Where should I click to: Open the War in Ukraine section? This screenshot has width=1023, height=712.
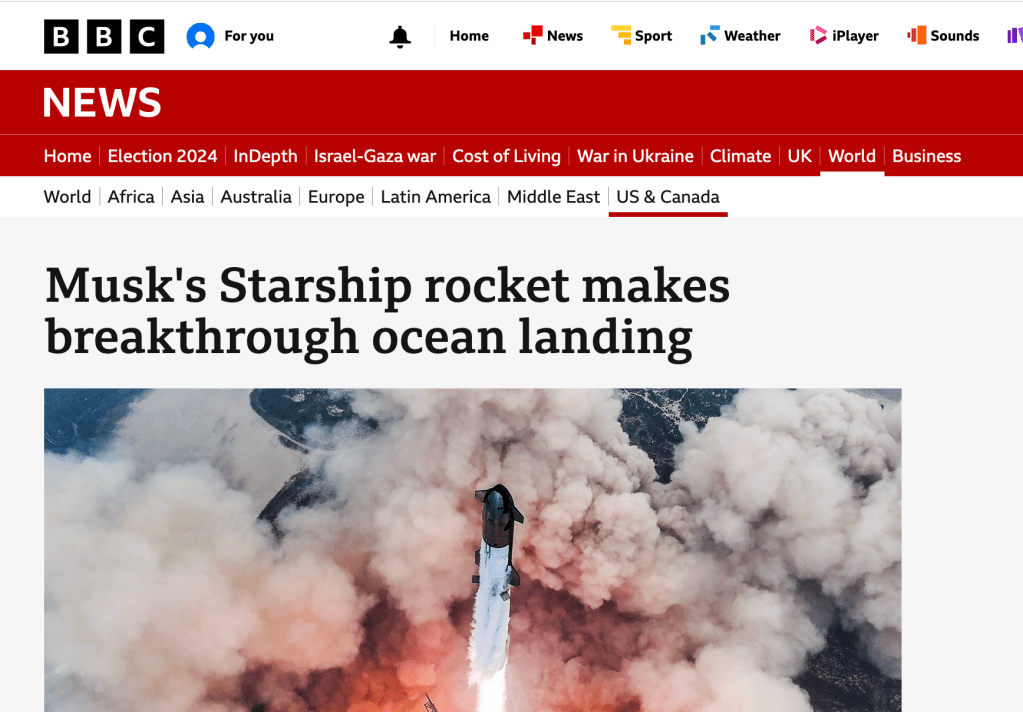[x=635, y=156]
